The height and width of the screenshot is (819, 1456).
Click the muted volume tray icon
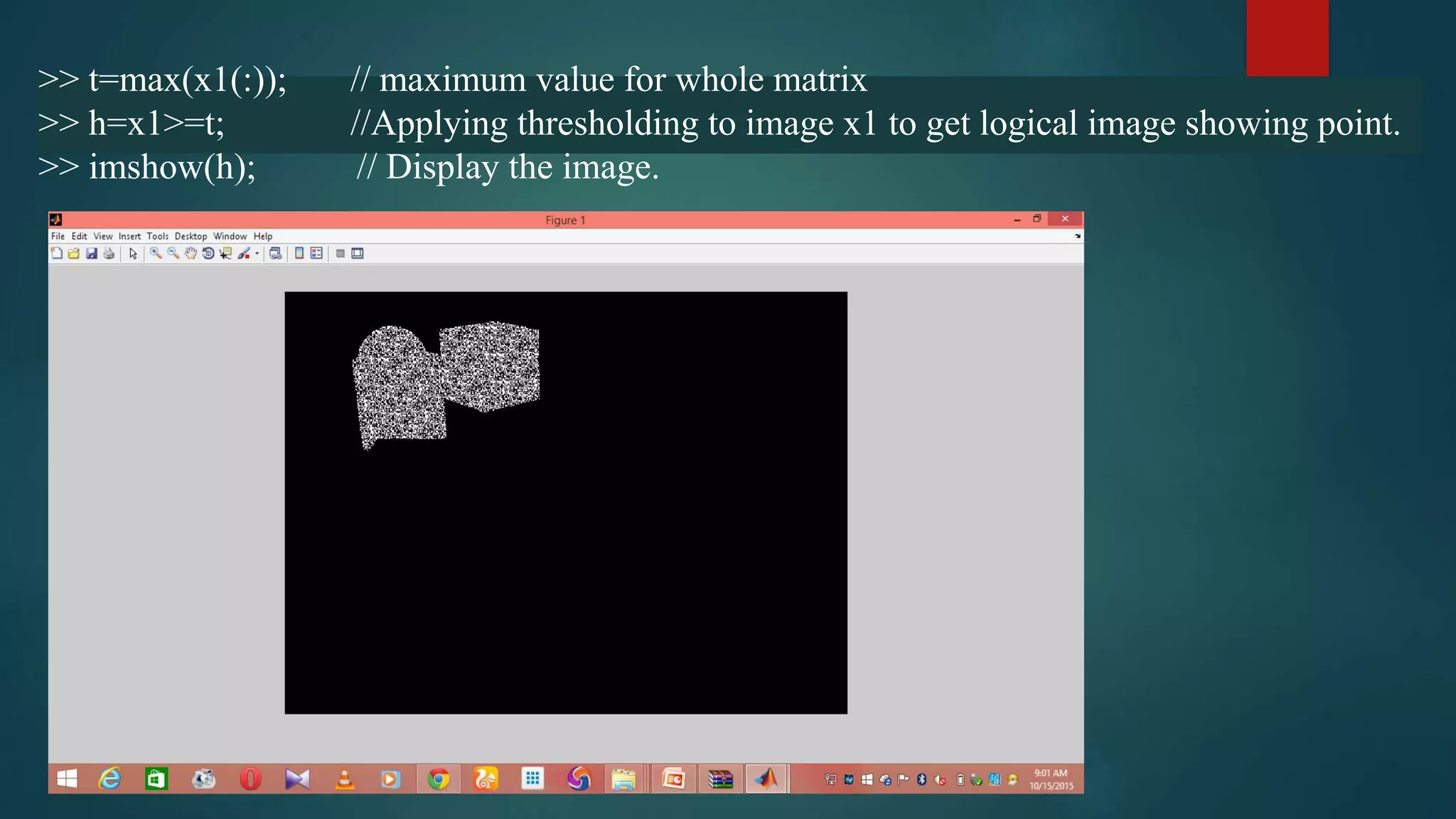pyautogui.click(x=940, y=780)
